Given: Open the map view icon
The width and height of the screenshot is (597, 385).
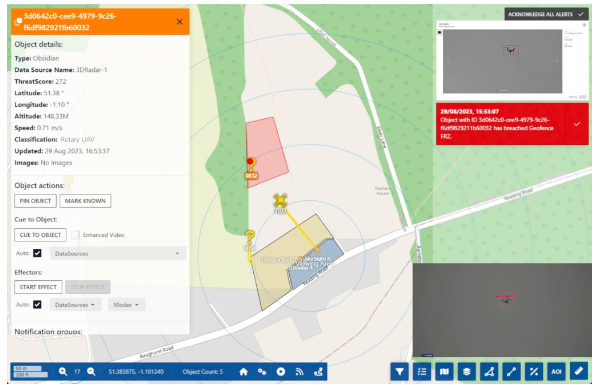Looking at the screenshot, I should [x=444, y=371].
